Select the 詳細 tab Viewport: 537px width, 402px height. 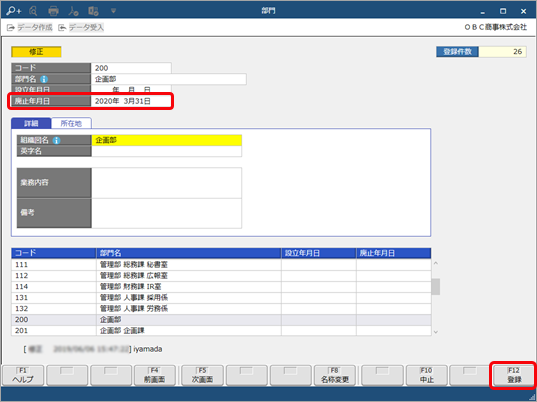31,123
